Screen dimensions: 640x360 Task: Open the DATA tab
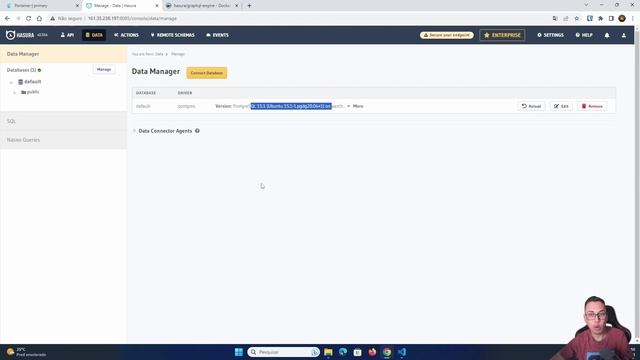click(x=94, y=35)
